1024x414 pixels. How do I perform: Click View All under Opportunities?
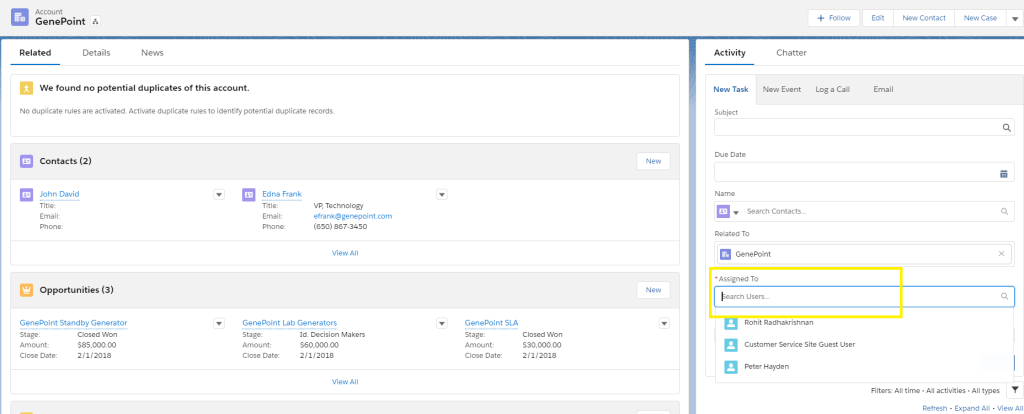[x=345, y=381]
